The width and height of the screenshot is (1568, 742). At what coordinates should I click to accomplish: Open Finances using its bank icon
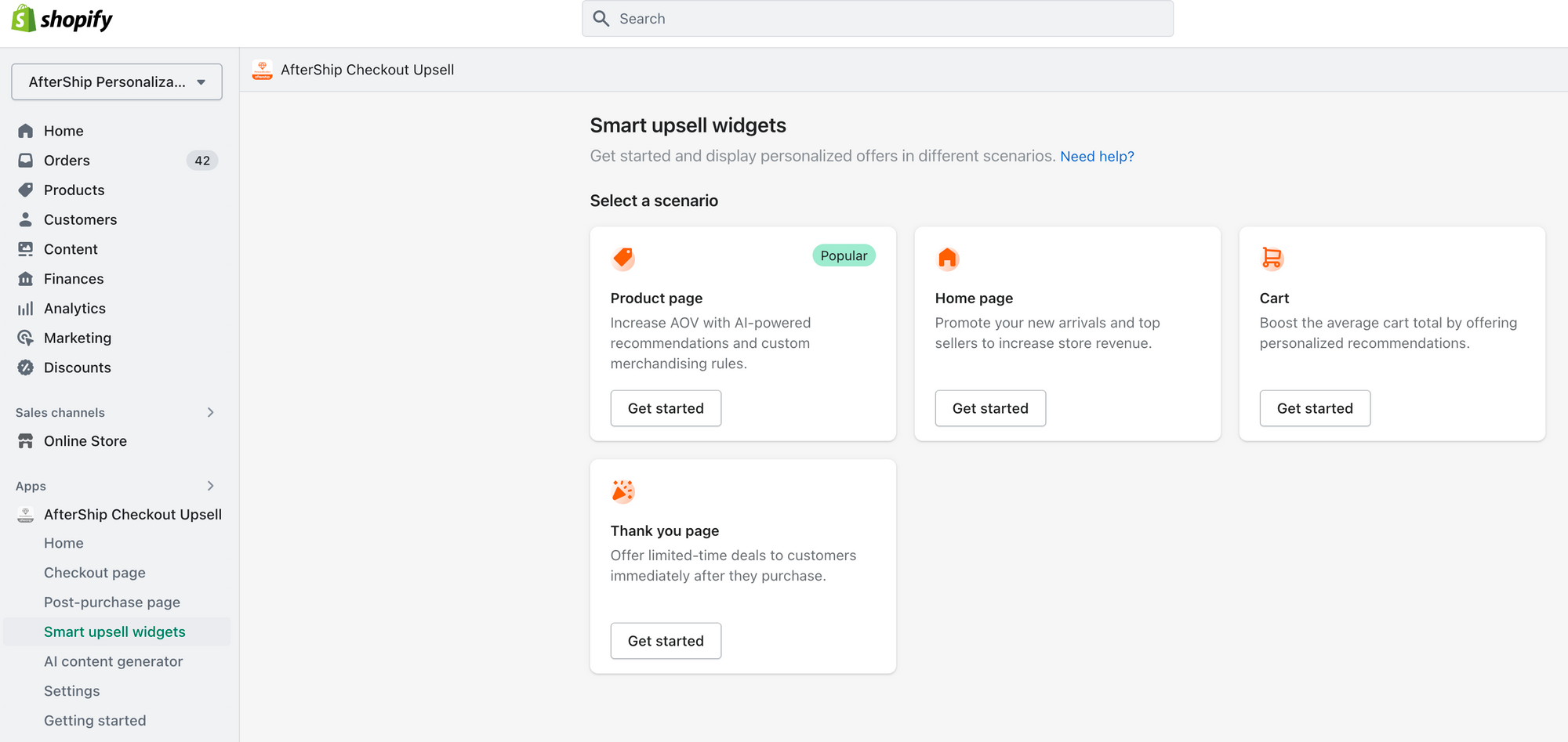pos(26,278)
